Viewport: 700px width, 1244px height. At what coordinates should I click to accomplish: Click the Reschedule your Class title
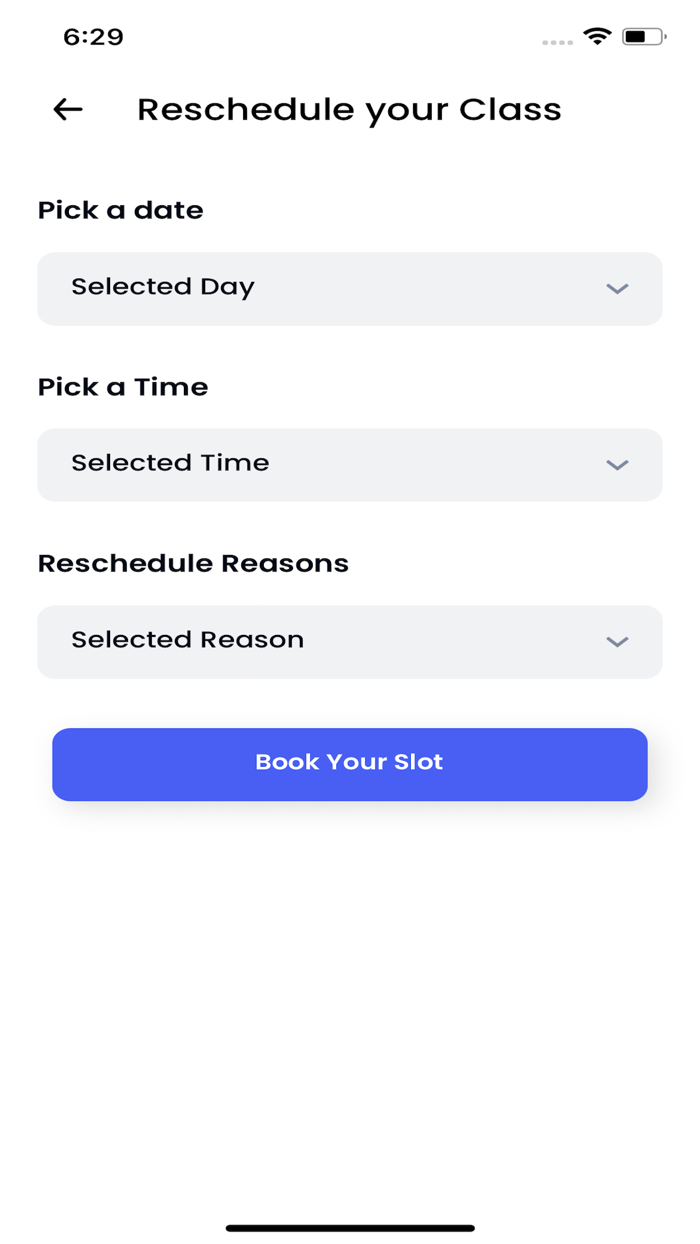click(349, 109)
